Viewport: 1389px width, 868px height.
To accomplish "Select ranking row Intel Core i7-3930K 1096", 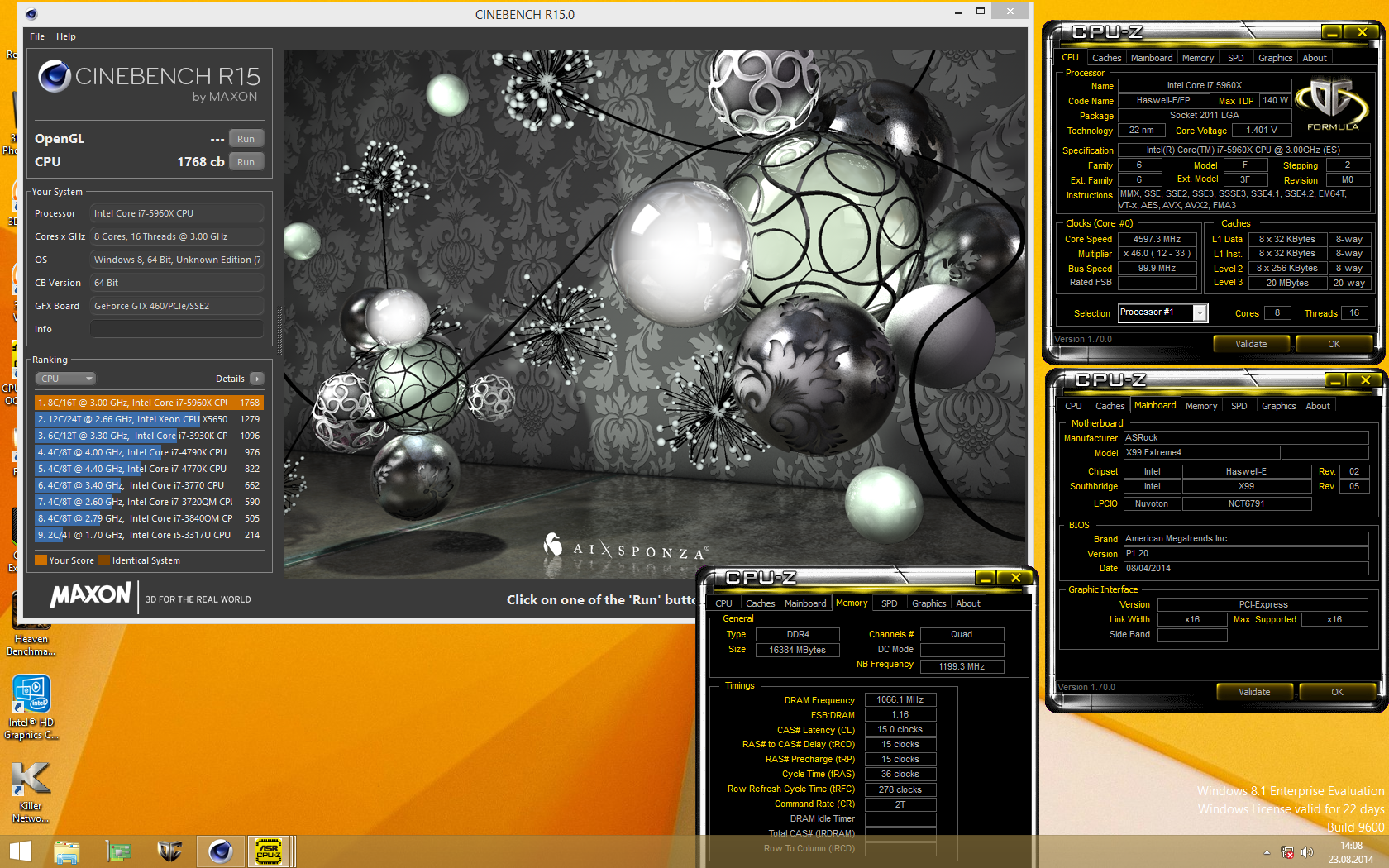I will pyautogui.click(x=149, y=436).
